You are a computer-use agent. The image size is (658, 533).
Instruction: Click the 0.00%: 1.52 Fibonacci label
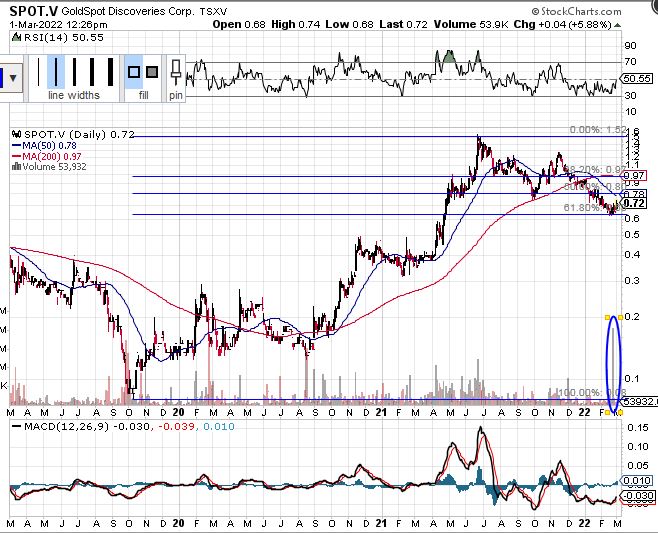click(x=598, y=130)
